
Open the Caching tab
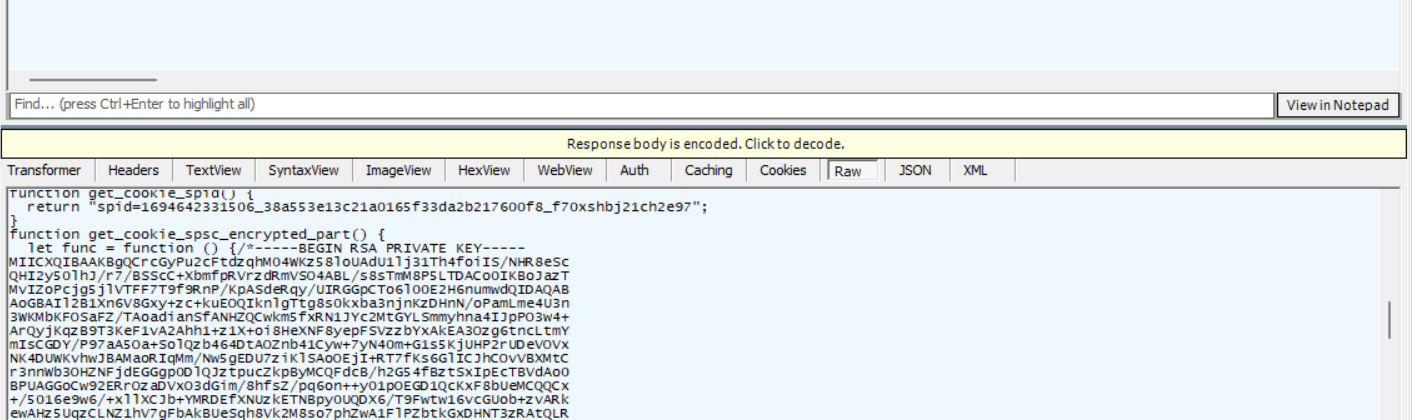pyautogui.click(x=708, y=171)
